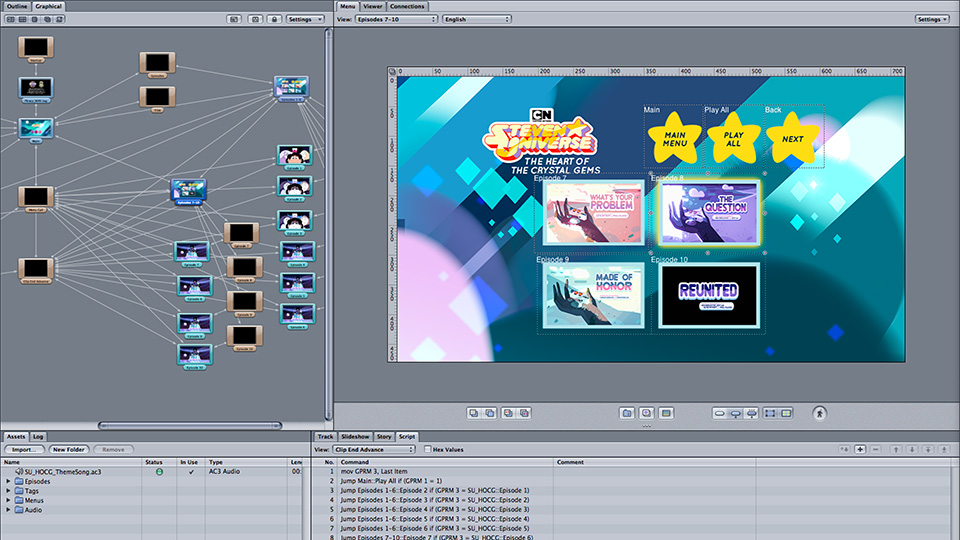The width and height of the screenshot is (960, 540).
Task: Click the New Folder button
Action: click(x=69, y=449)
